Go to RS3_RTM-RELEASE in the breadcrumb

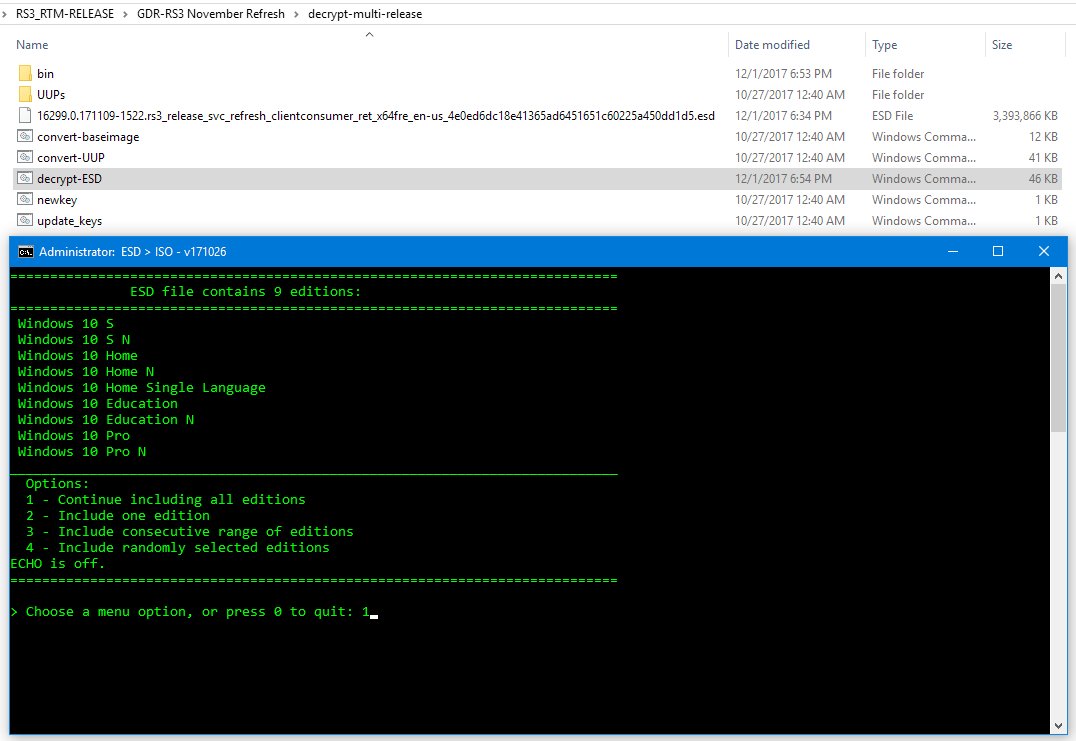tap(65, 14)
